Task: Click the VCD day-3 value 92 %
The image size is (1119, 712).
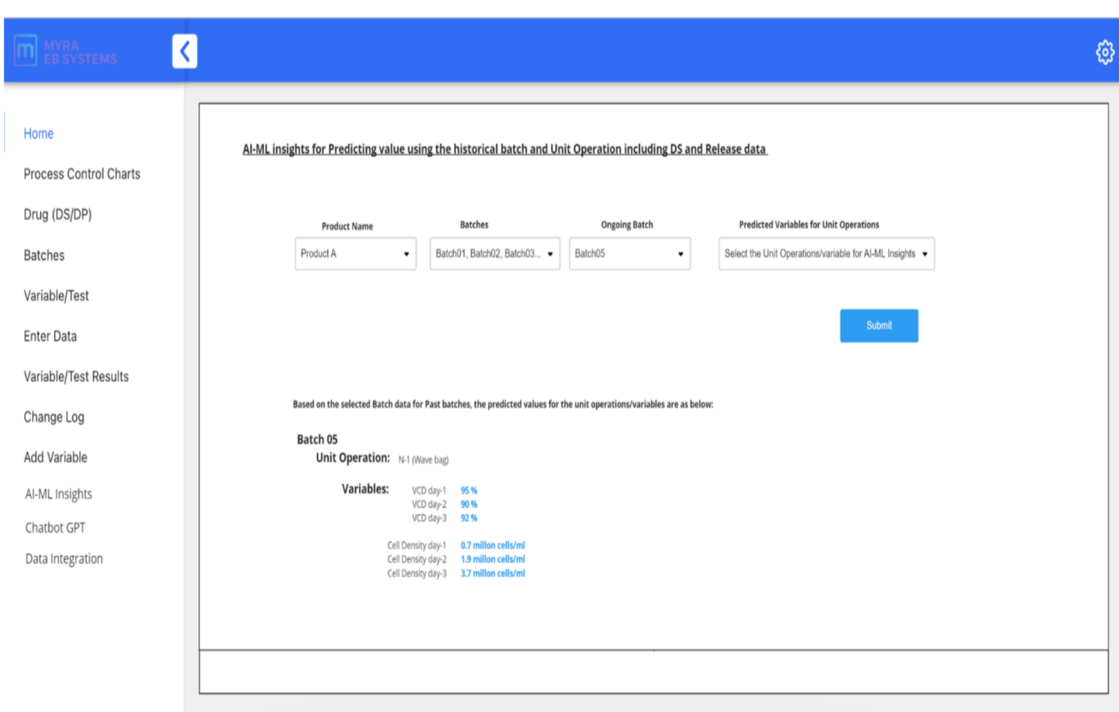Action: (x=469, y=518)
